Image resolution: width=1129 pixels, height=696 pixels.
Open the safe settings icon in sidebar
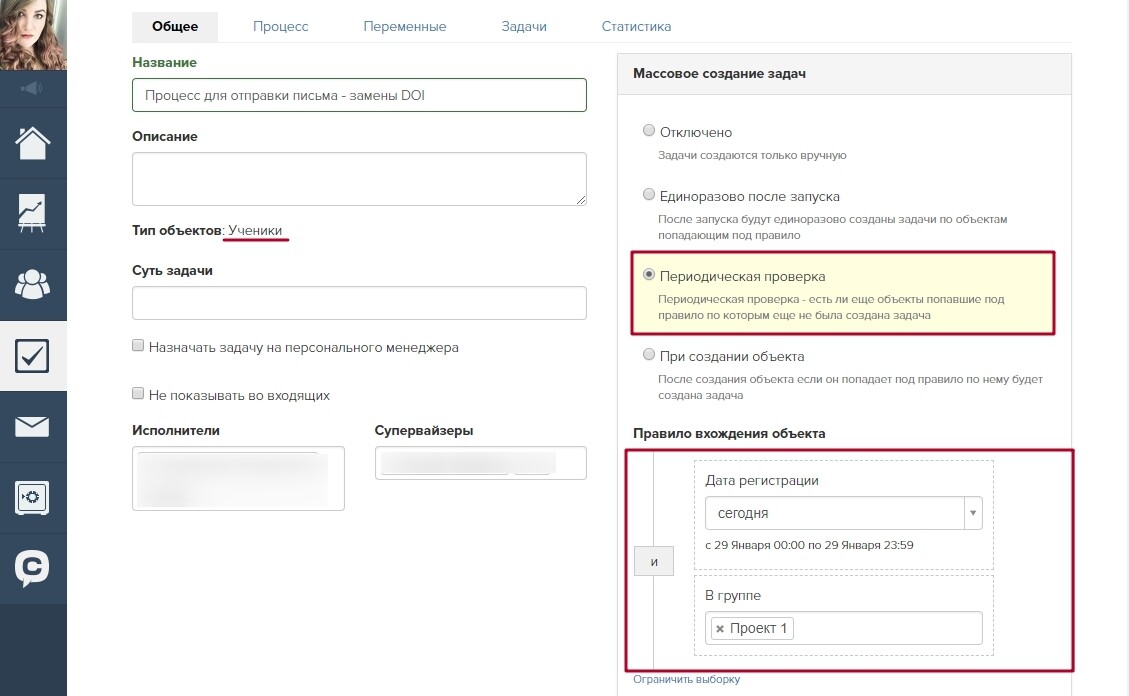click(x=32, y=497)
